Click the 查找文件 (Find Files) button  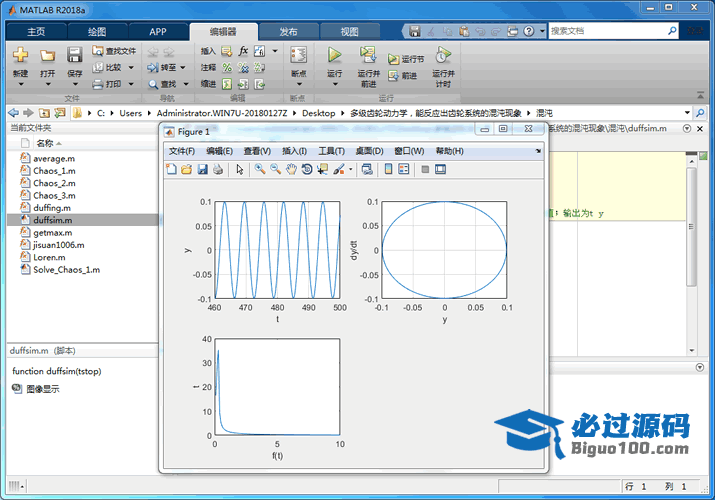tap(114, 51)
